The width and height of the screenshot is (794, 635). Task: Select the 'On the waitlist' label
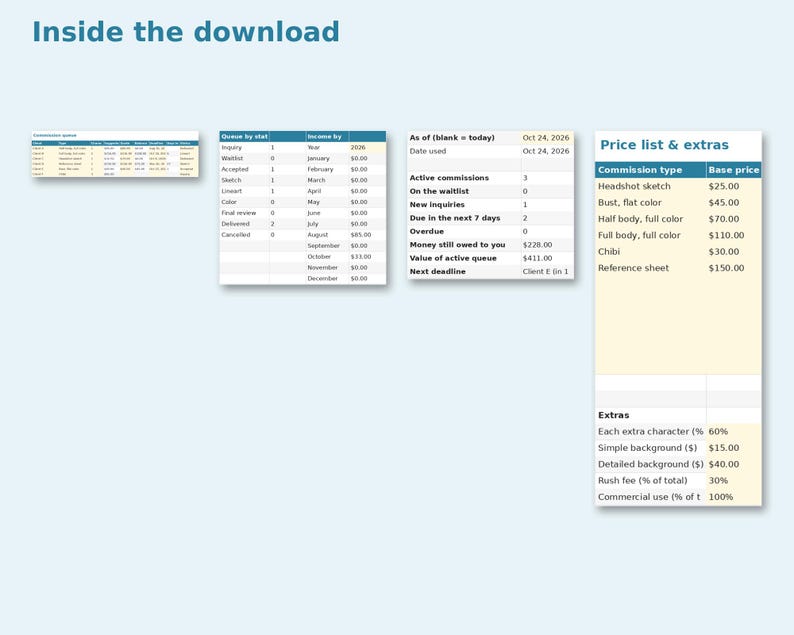click(439, 191)
